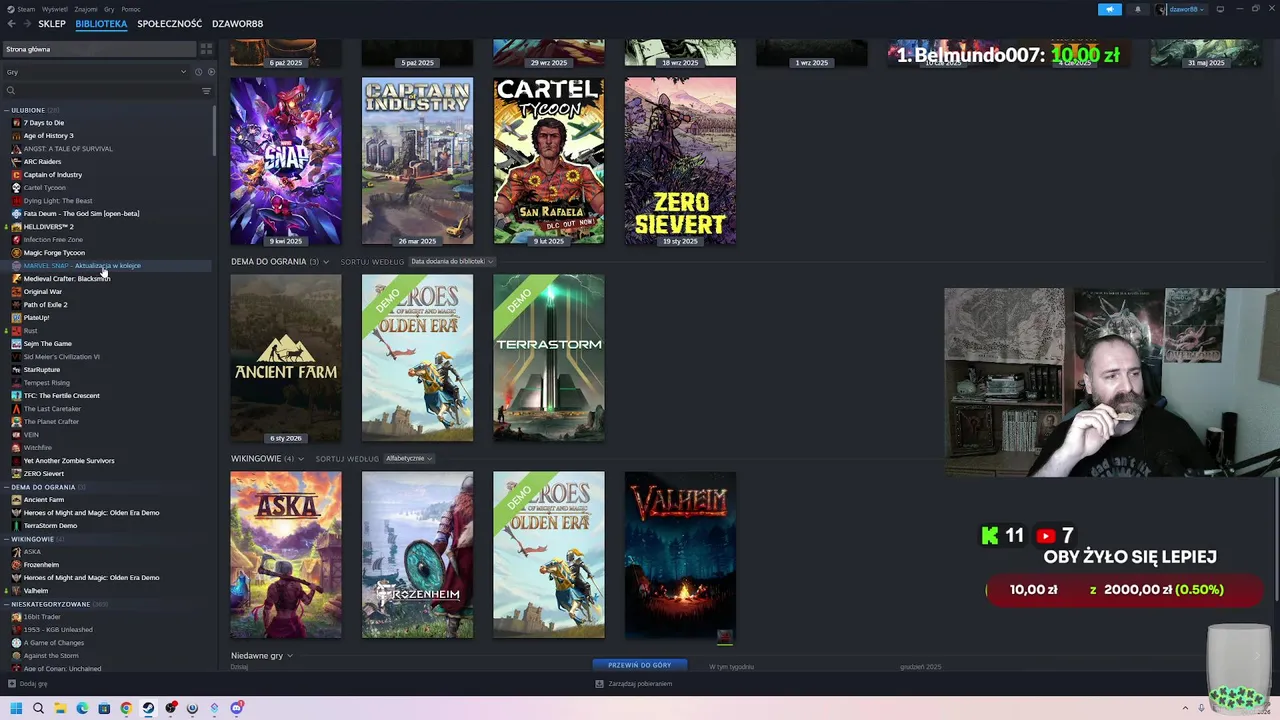Click the library search magnifier
1280x720 pixels.
coord(11,91)
